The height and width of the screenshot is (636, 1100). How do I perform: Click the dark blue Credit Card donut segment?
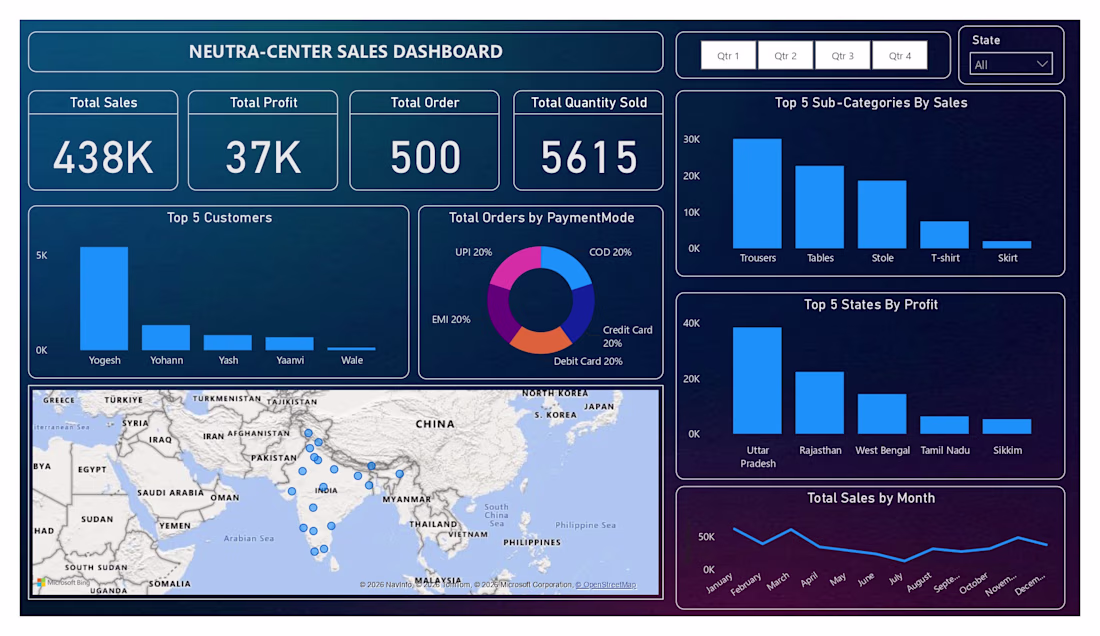582,312
